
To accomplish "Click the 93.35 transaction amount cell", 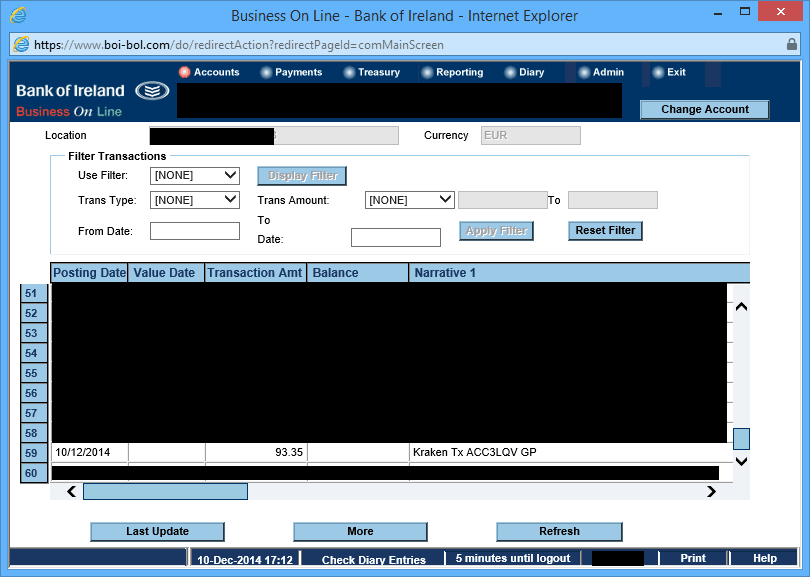I will pos(256,453).
